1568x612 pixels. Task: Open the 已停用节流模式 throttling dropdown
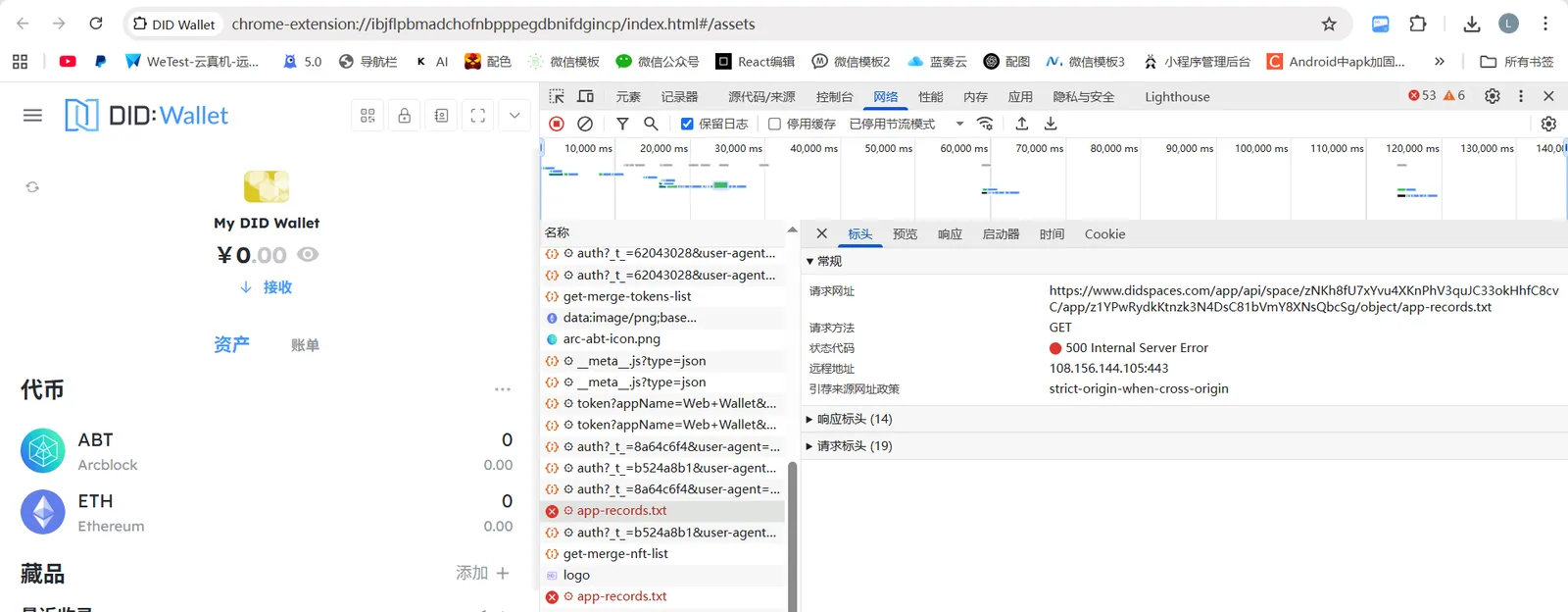[906, 124]
